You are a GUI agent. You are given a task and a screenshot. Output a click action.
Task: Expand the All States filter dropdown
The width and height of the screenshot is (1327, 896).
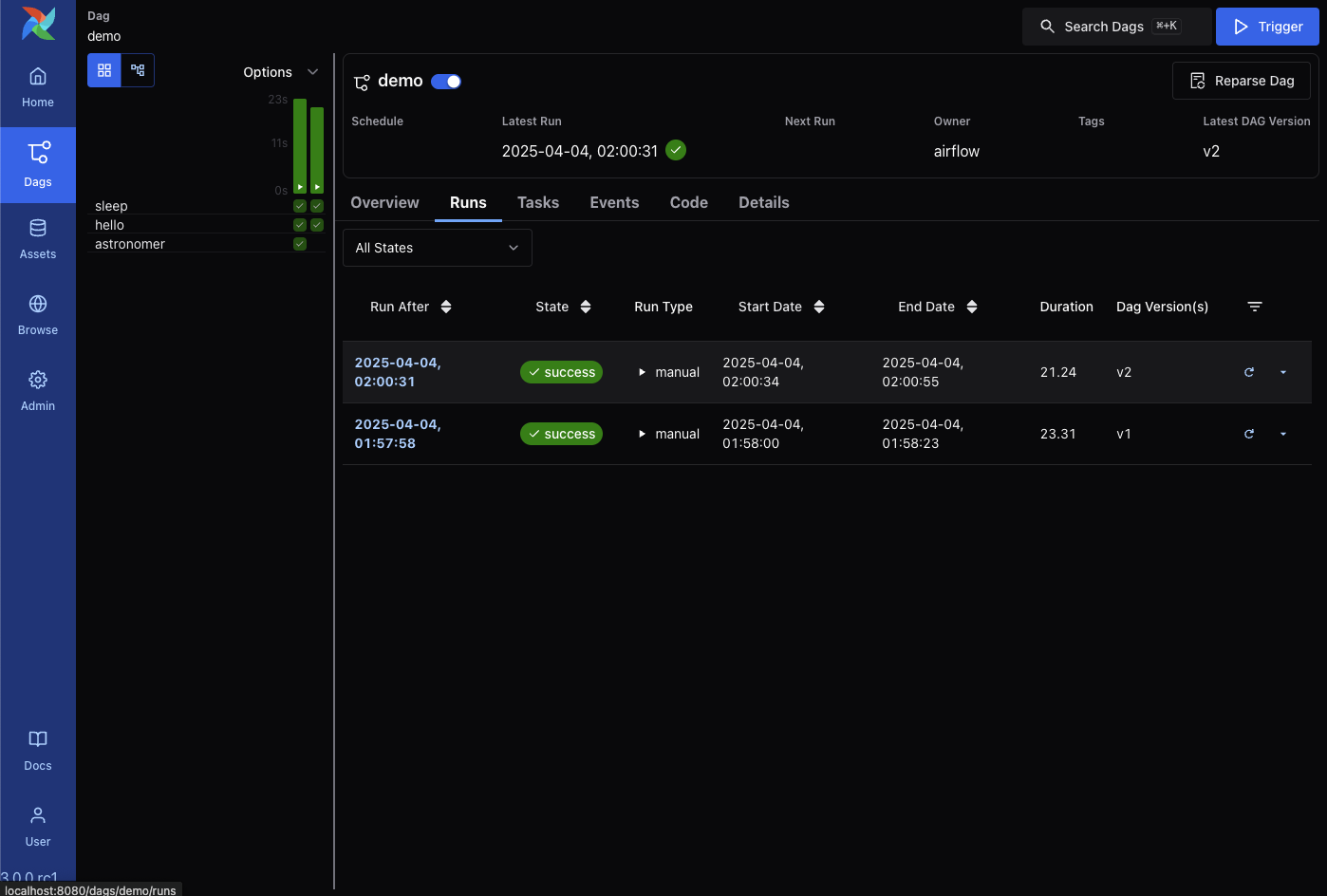437,248
